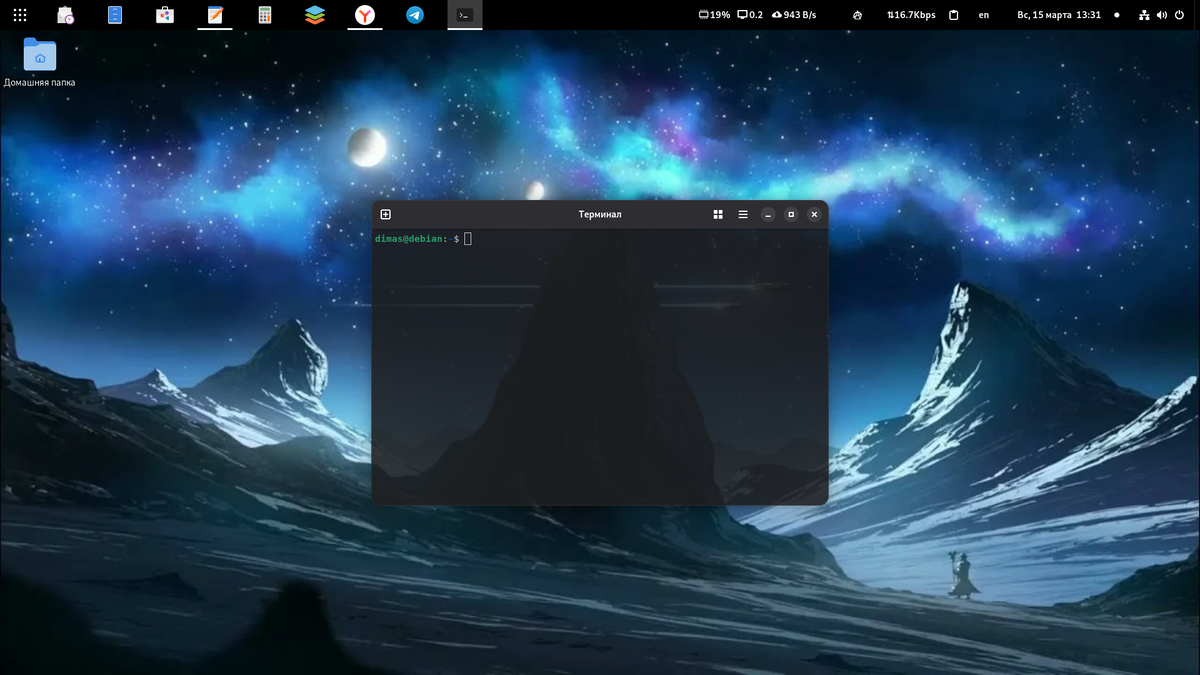Image resolution: width=1200 pixels, height=675 pixels.
Task: Click the CPU load 0.2 indicator
Action: pyautogui.click(x=750, y=15)
